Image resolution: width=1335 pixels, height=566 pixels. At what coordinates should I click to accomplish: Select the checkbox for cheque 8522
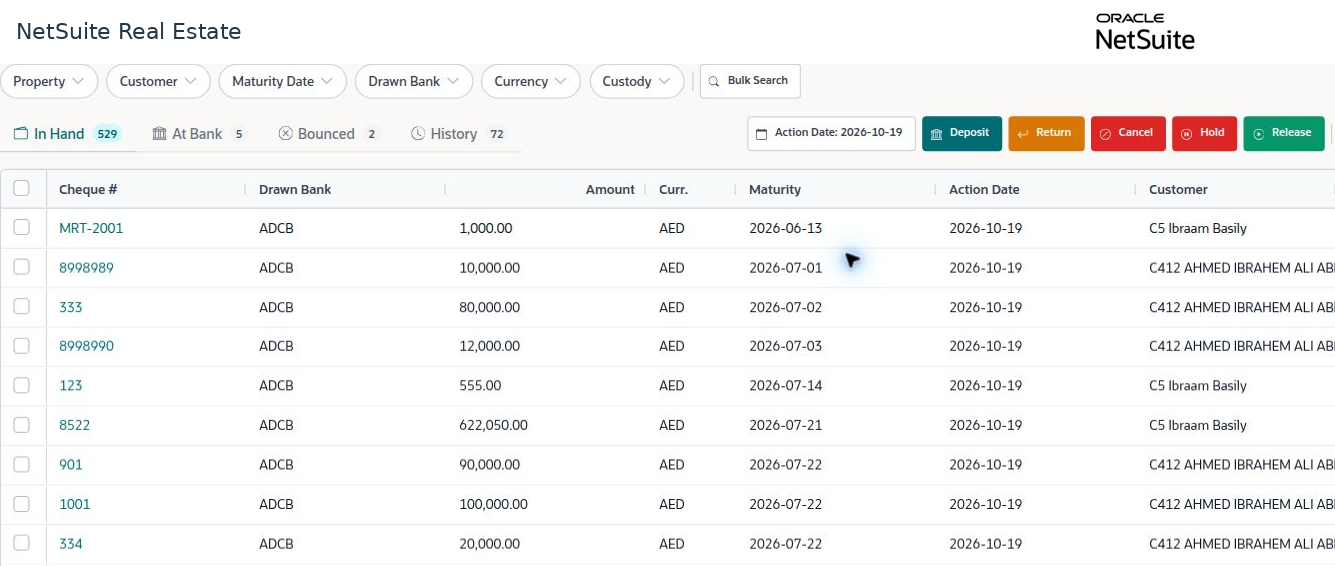pyautogui.click(x=22, y=425)
